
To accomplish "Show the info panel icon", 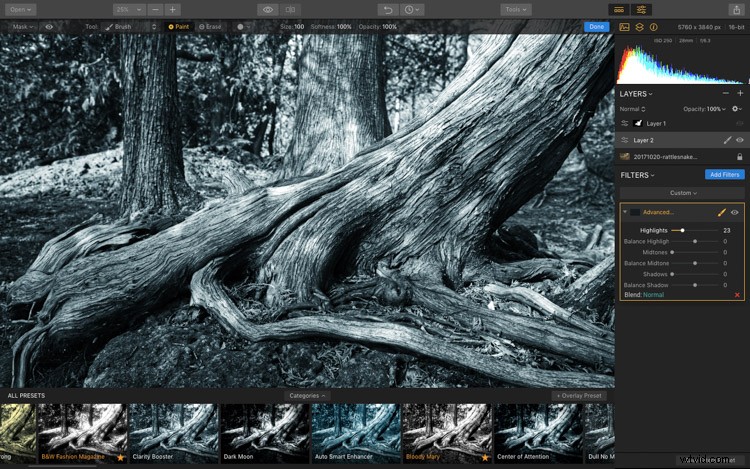I will (654, 27).
